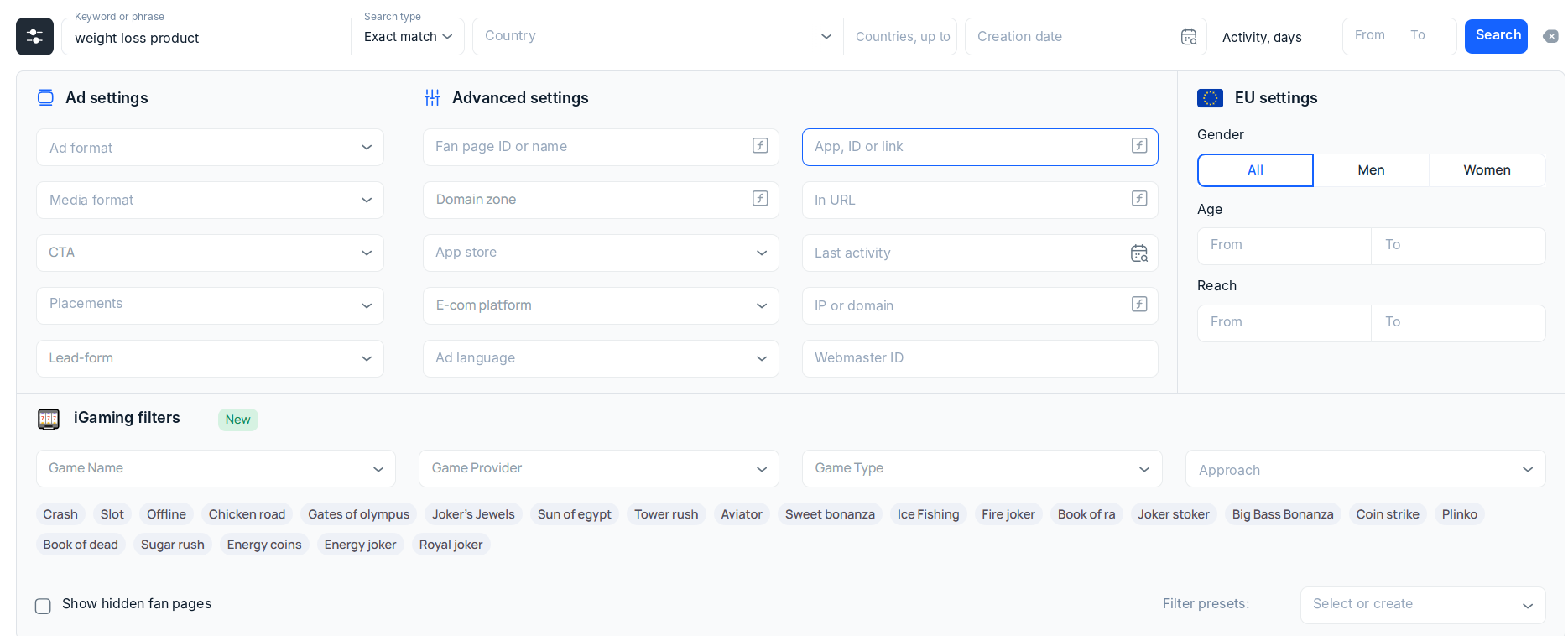Open the Filter presets Select or create dropdown
The height and width of the screenshot is (636, 1568).
[1423, 605]
